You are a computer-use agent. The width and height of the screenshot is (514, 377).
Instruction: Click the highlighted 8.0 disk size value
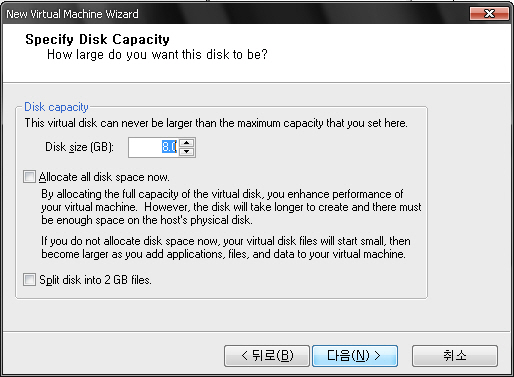point(169,147)
